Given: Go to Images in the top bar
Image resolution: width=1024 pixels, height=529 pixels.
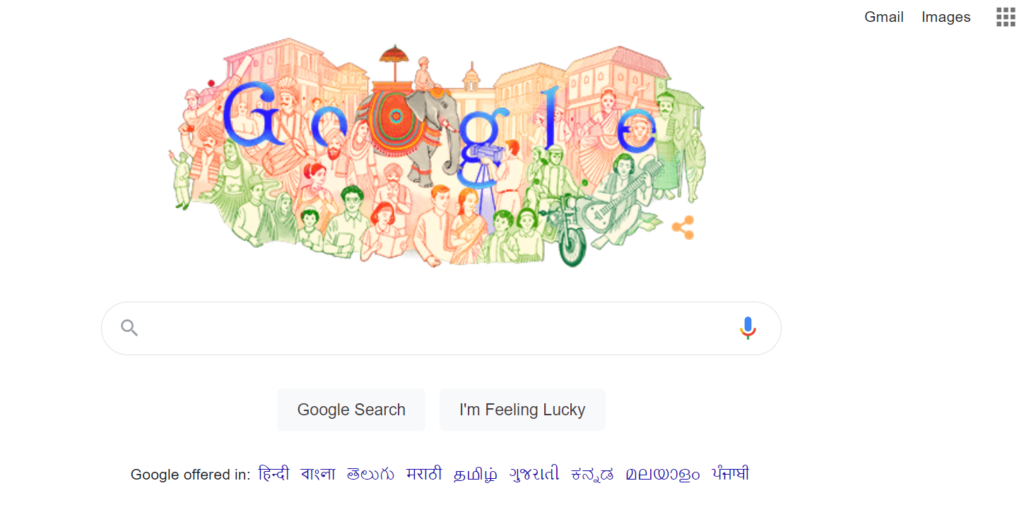Looking at the screenshot, I should pyautogui.click(x=946, y=17).
